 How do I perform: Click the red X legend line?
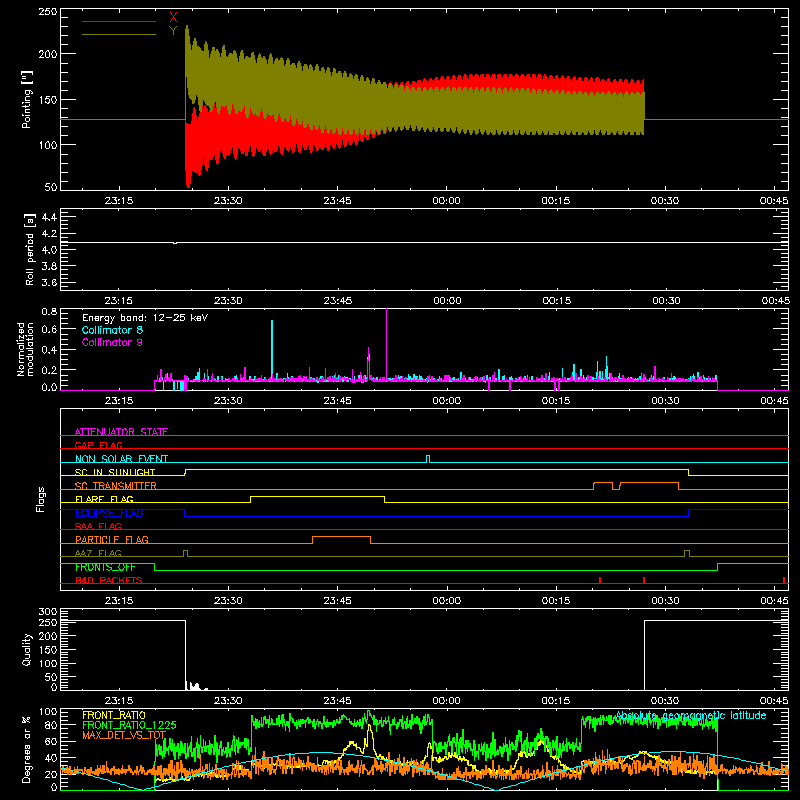tap(119, 21)
